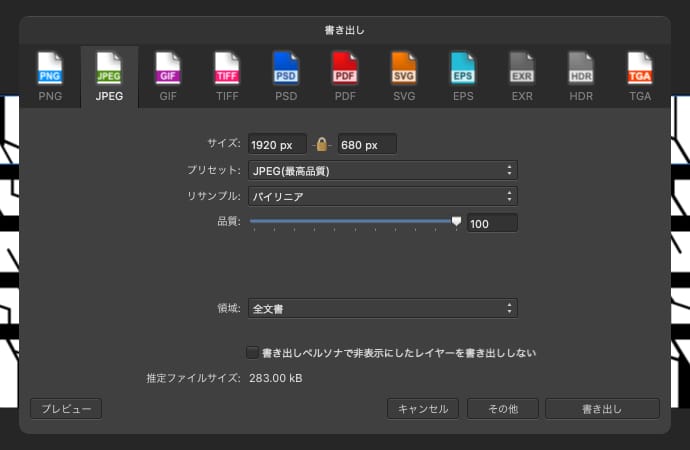Open the 領域 dropdown showing 全文書
This screenshot has width=690, height=450.
[383, 309]
